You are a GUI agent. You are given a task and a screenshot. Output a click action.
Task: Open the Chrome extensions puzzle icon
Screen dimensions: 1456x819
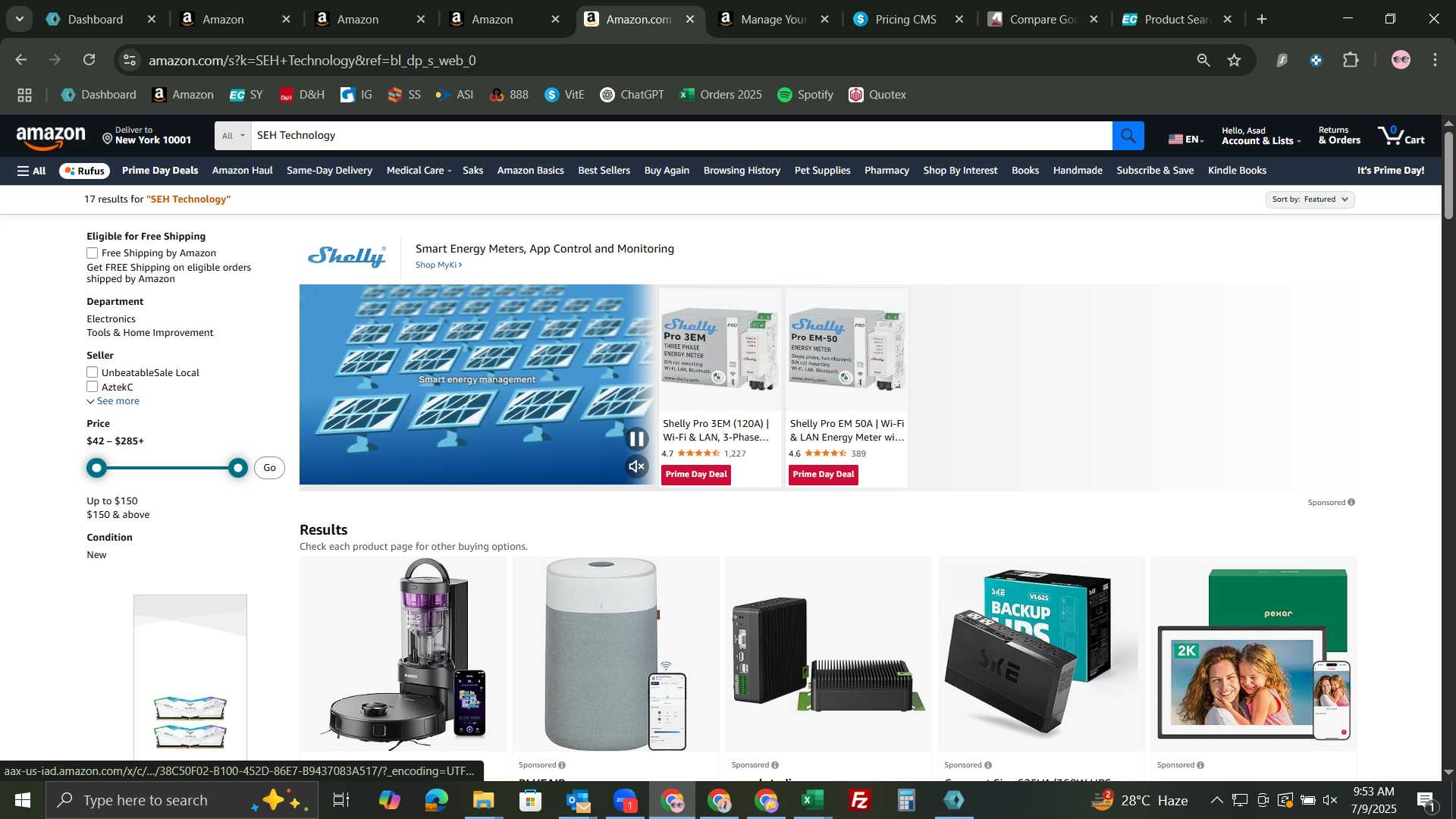1351,60
